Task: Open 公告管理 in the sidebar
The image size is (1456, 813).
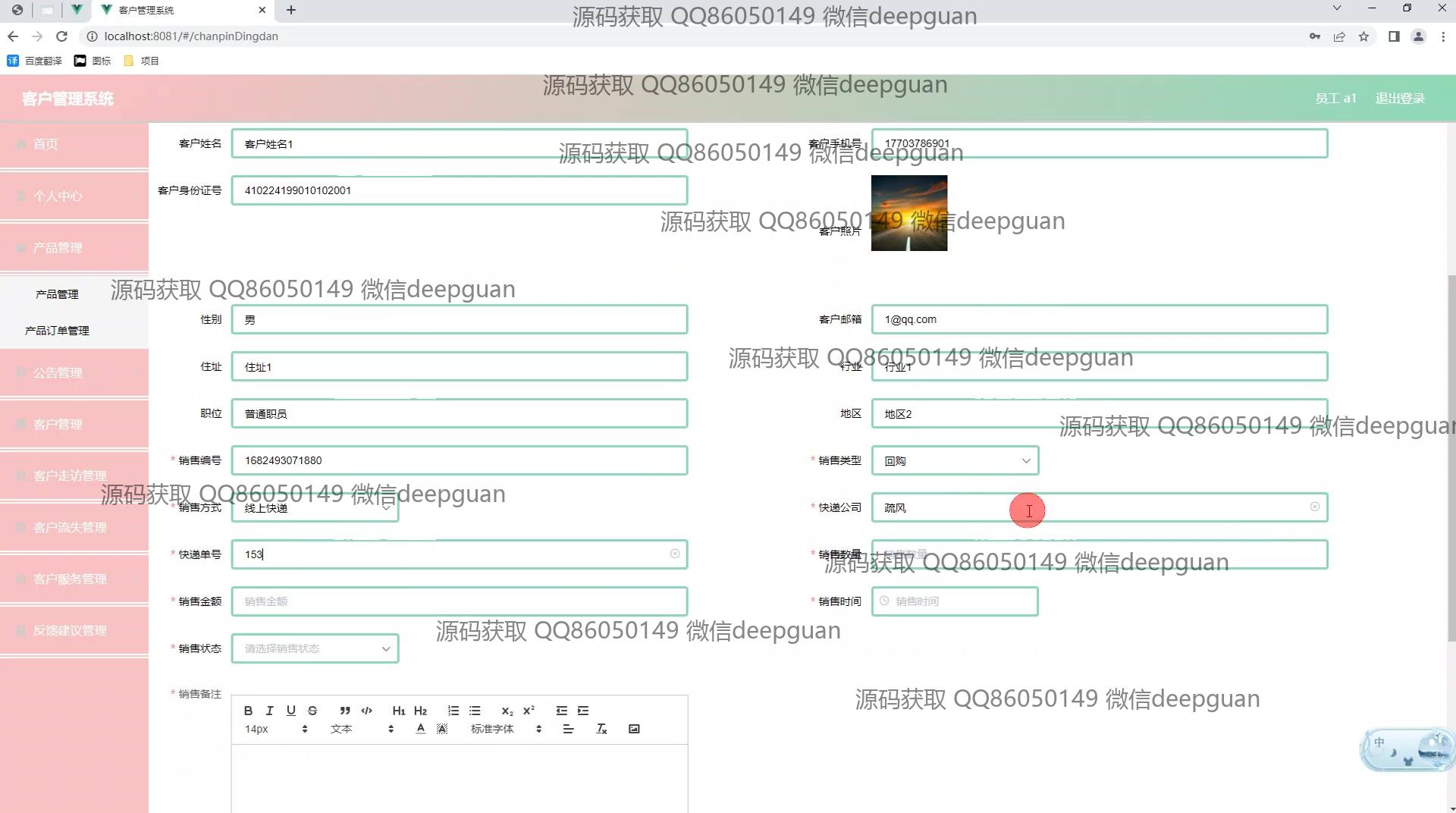Action: click(74, 372)
